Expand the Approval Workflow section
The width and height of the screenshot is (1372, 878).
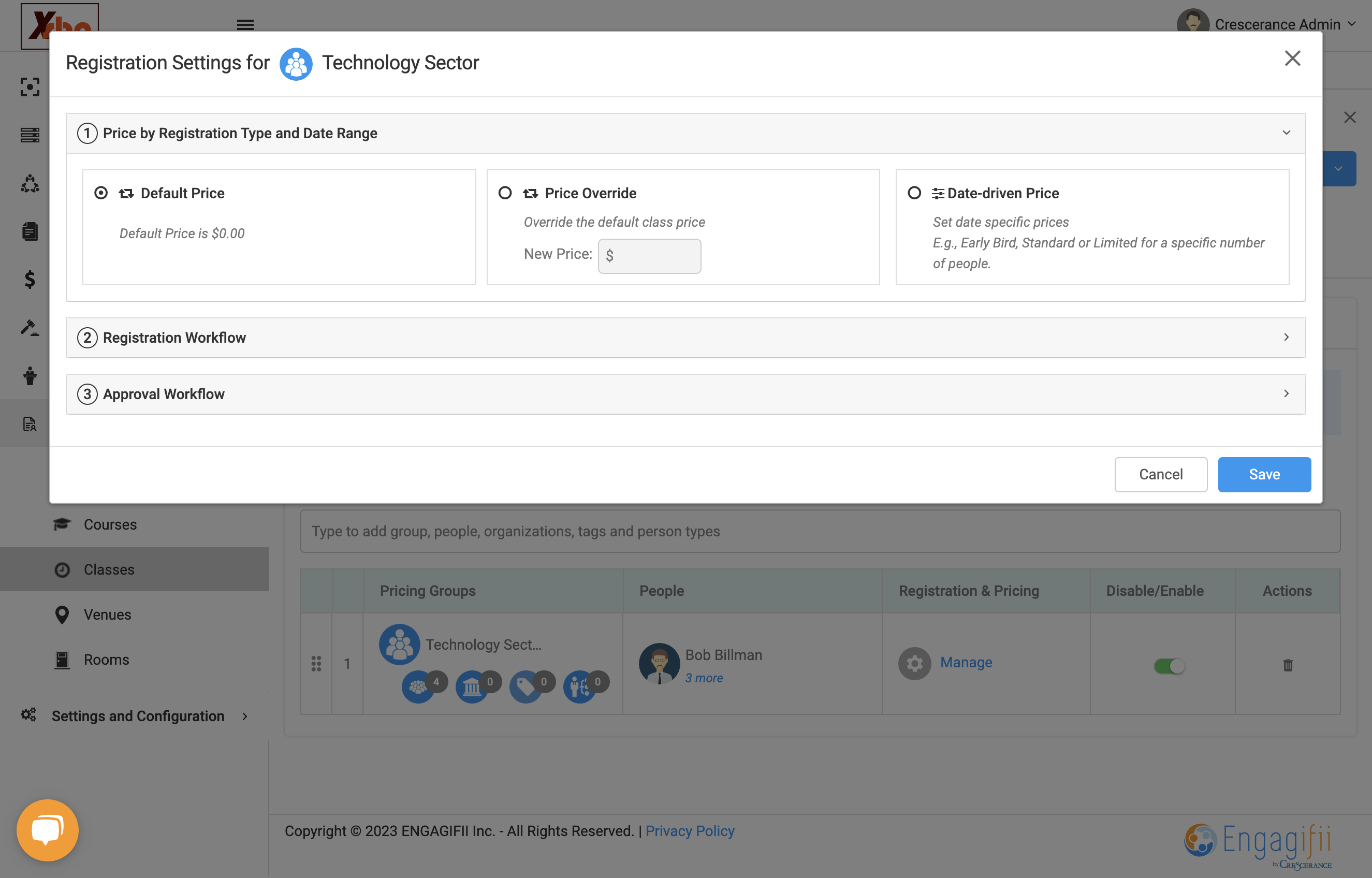tap(1286, 393)
